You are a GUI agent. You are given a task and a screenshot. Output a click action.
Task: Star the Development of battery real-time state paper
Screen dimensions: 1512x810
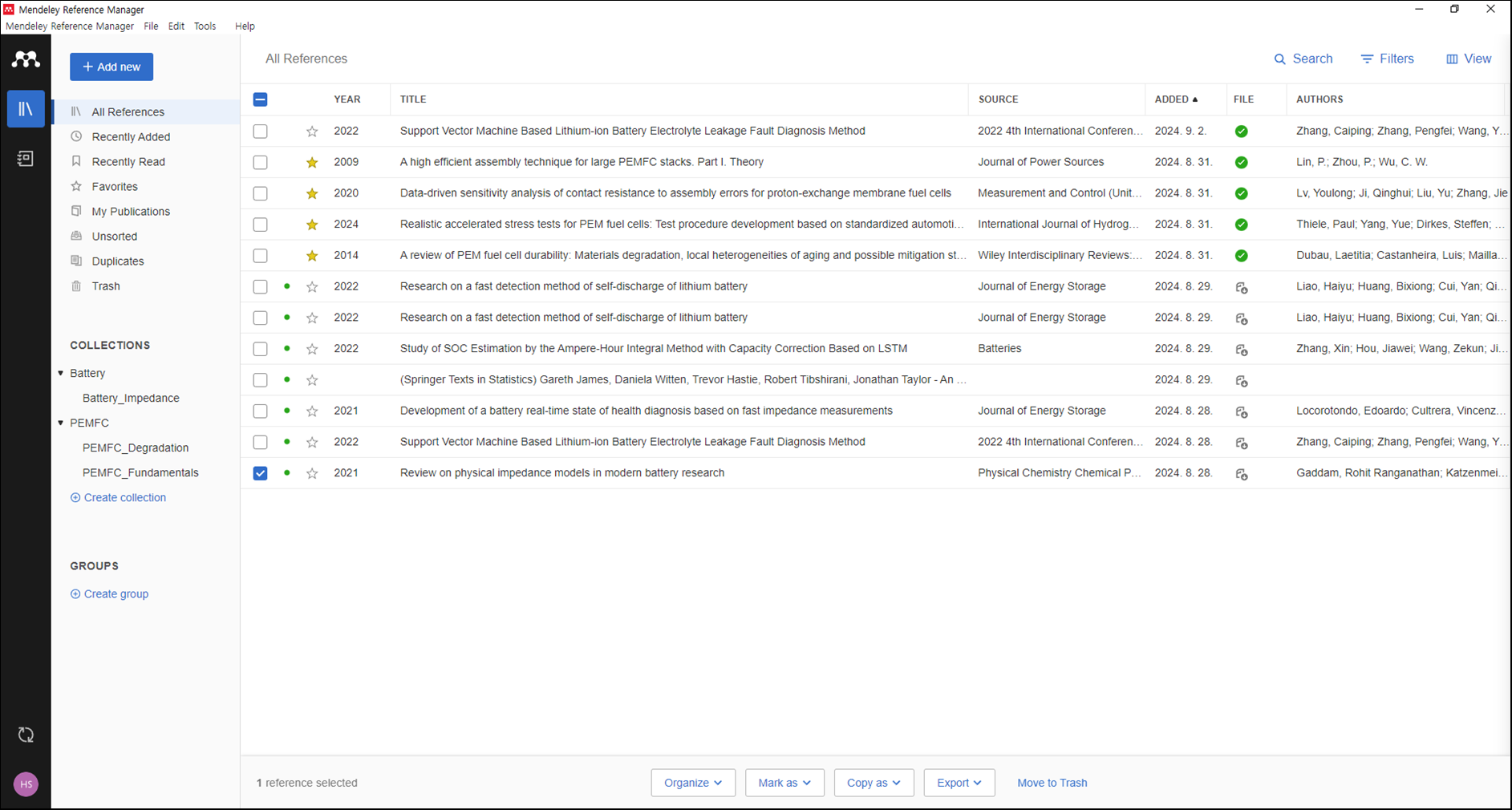(x=312, y=411)
